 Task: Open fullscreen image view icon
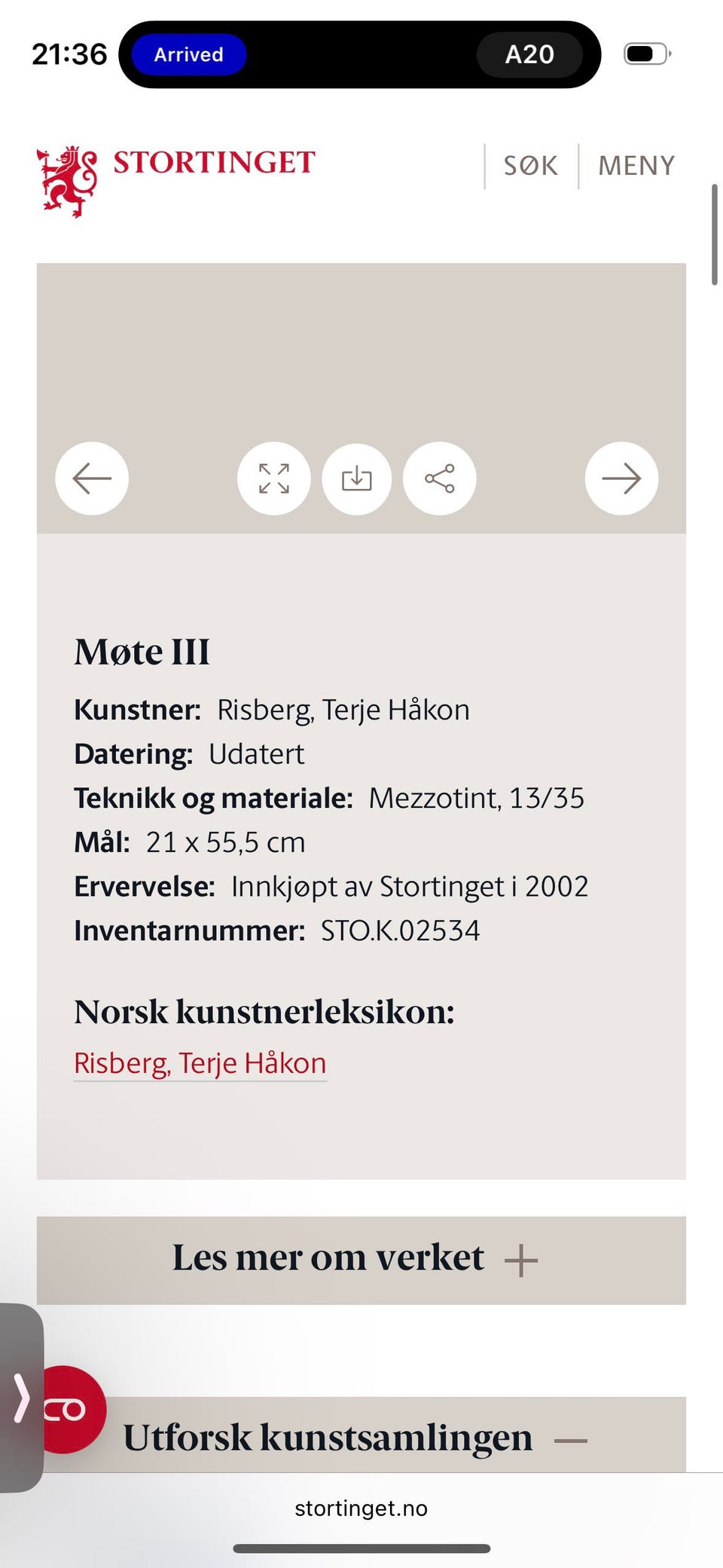pyautogui.click(x=274, y=478)
